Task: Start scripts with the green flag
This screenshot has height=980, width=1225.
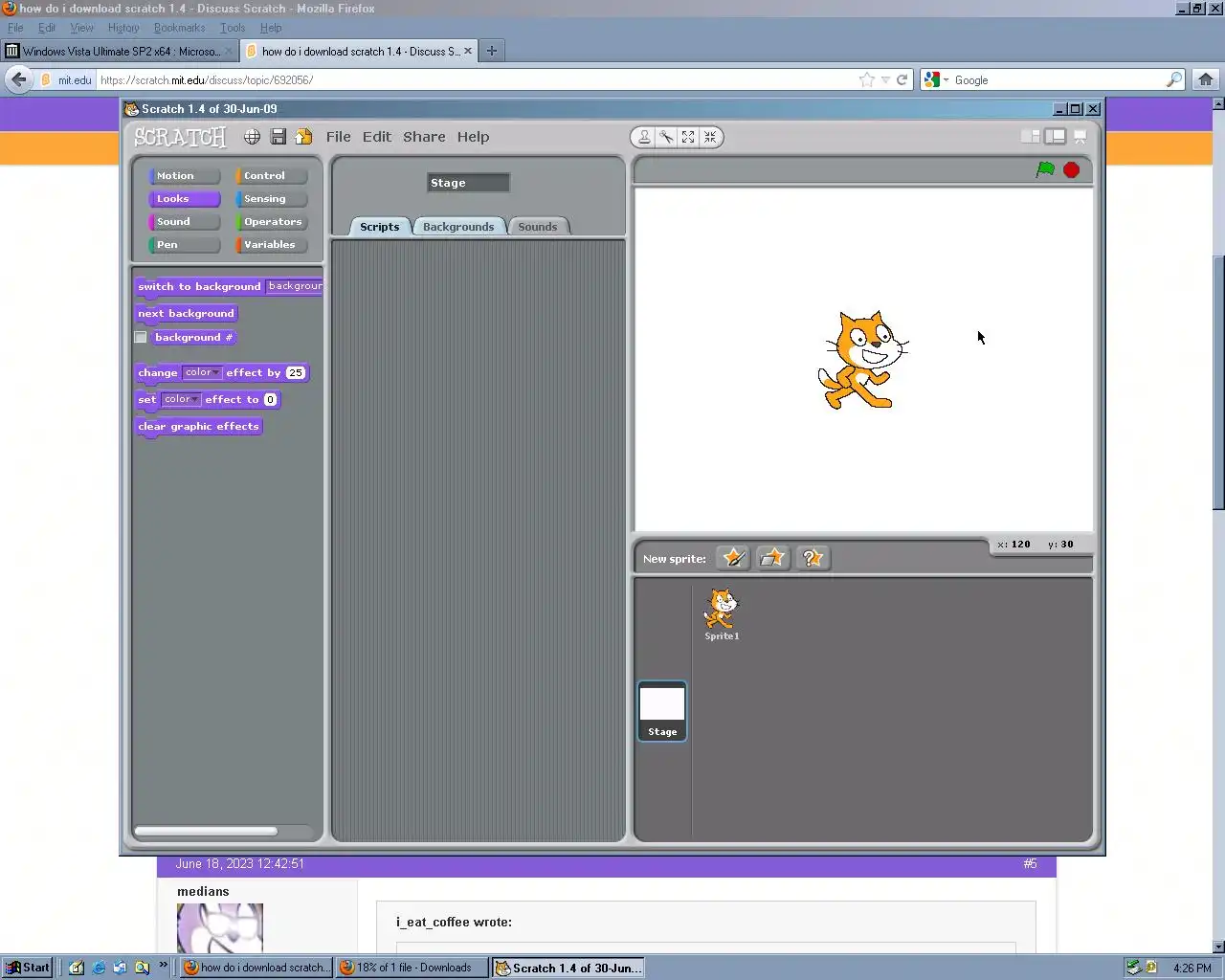Action: pyautogui.click(x=1045, y=169)
